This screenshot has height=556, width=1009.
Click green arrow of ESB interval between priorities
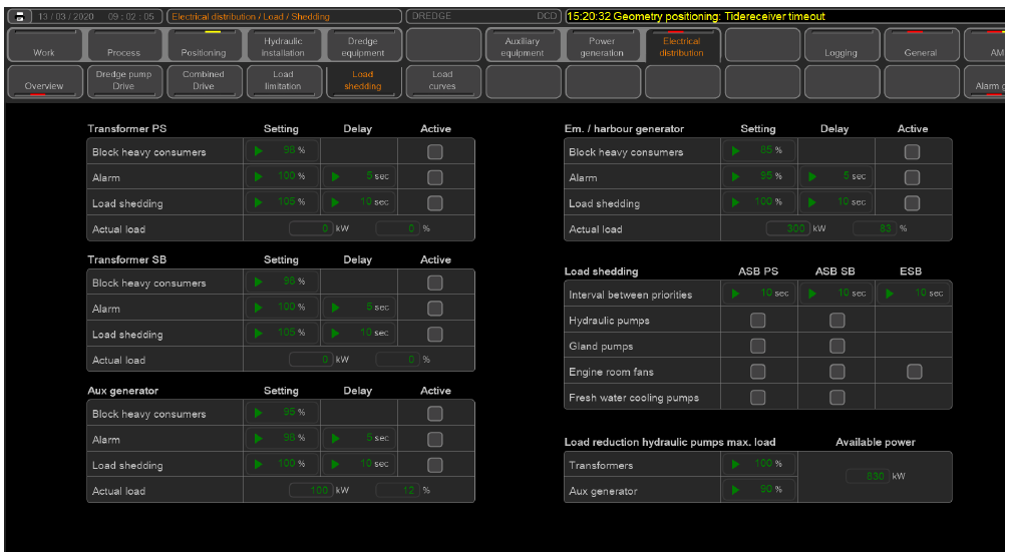tap(890, 294)
